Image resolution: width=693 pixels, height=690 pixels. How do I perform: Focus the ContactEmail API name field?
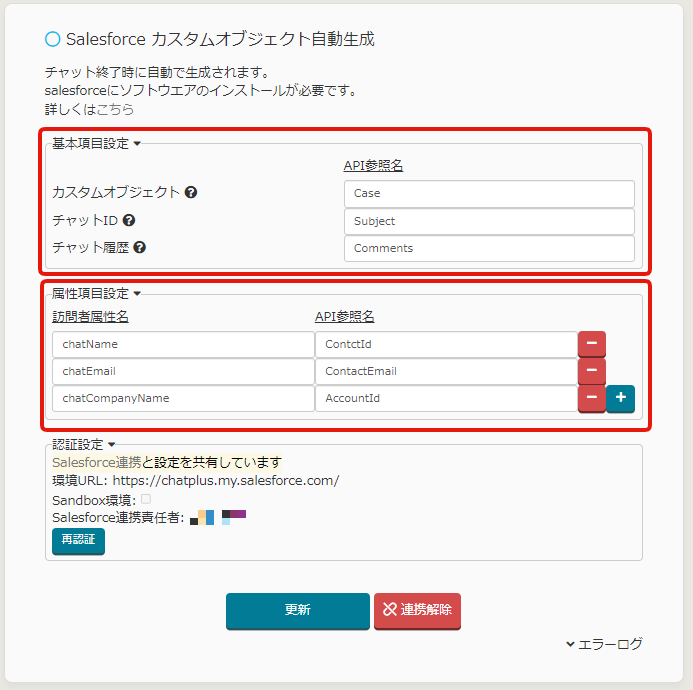pos(446,371)
